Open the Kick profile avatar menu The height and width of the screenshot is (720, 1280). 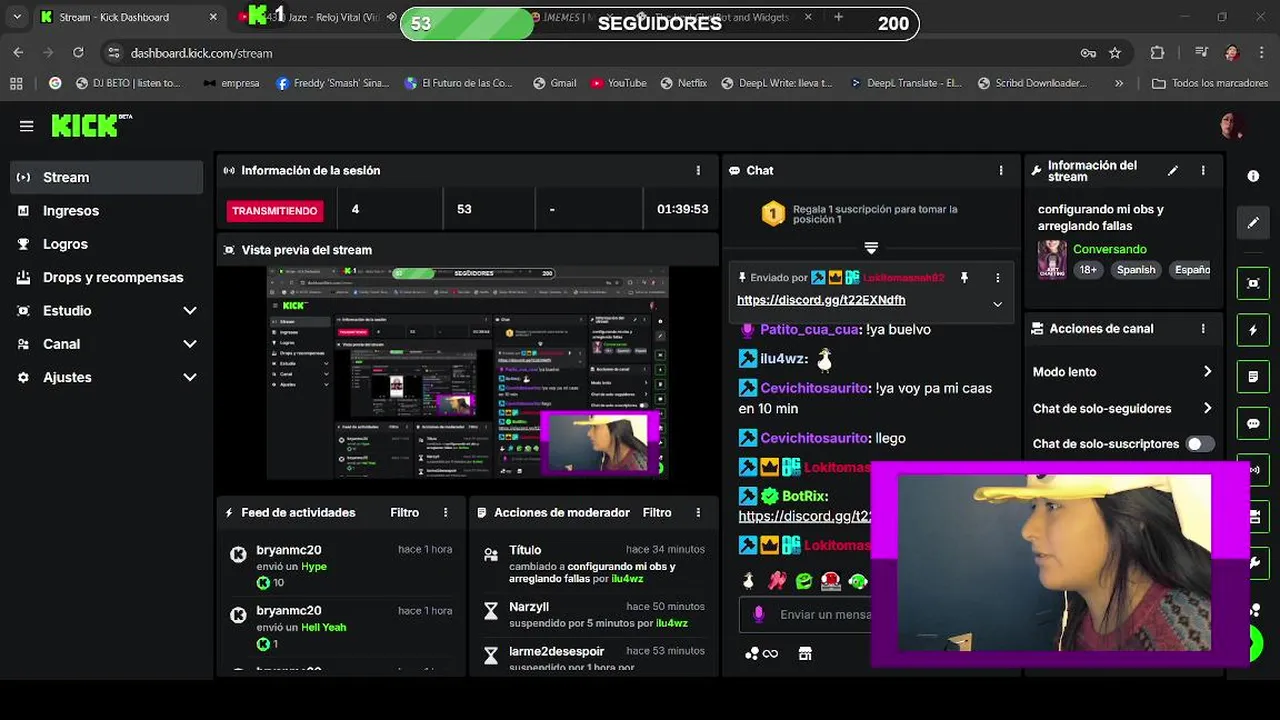(x=1232, y=125)
